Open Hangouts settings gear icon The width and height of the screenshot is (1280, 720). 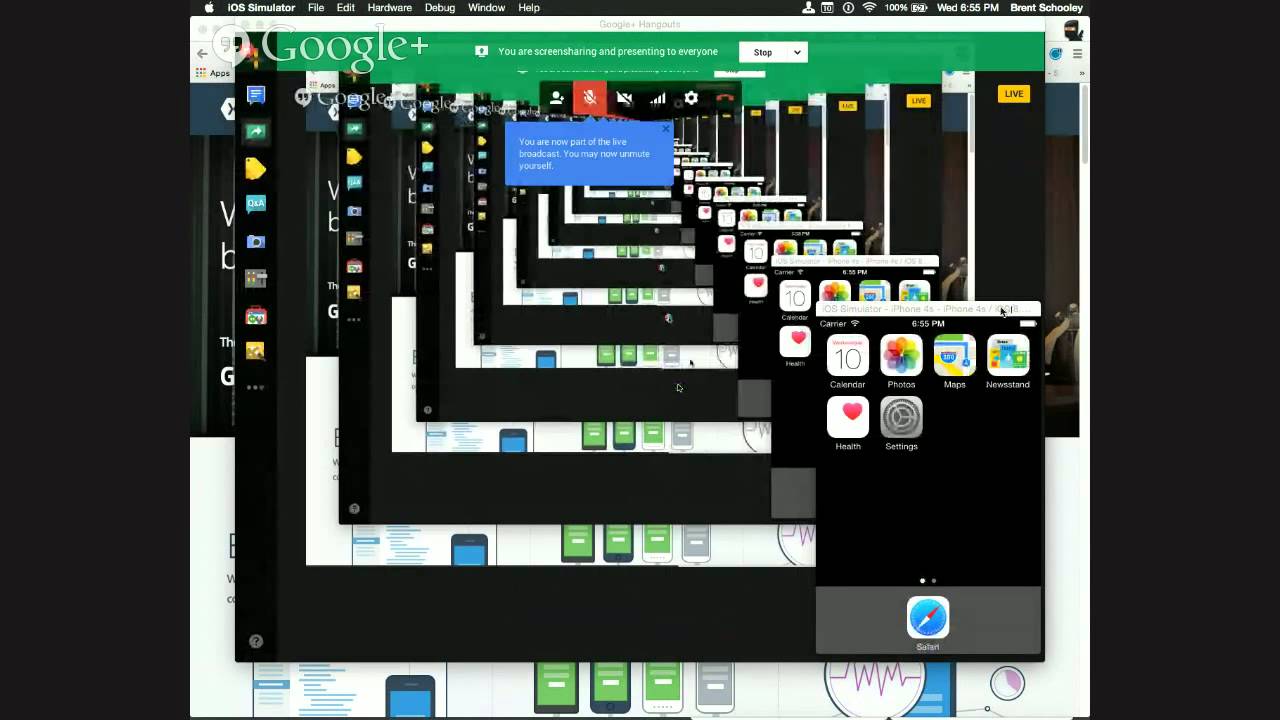click(x=691, y=98)
